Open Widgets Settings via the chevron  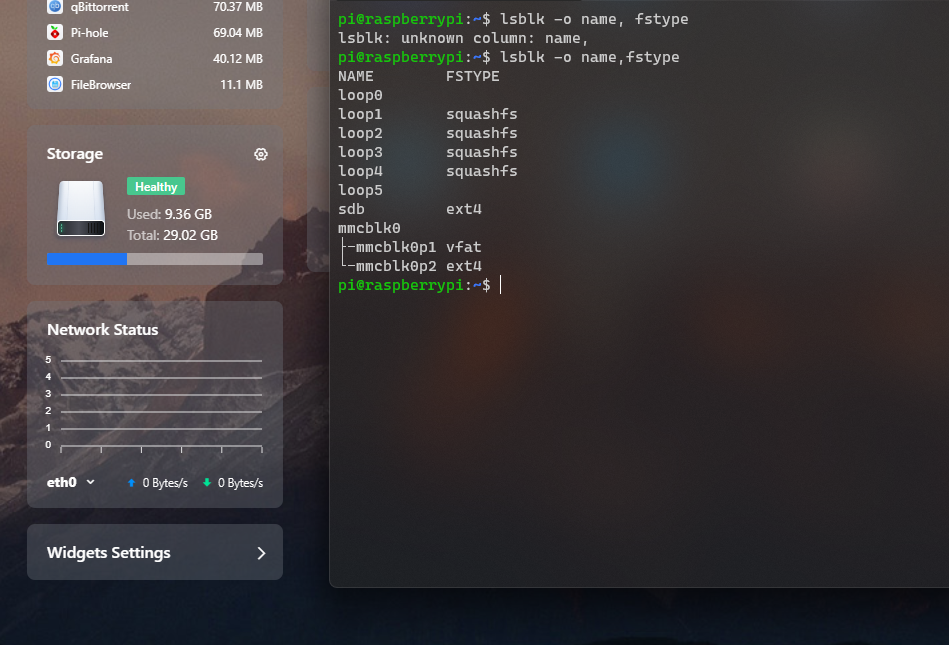point(261,552)
